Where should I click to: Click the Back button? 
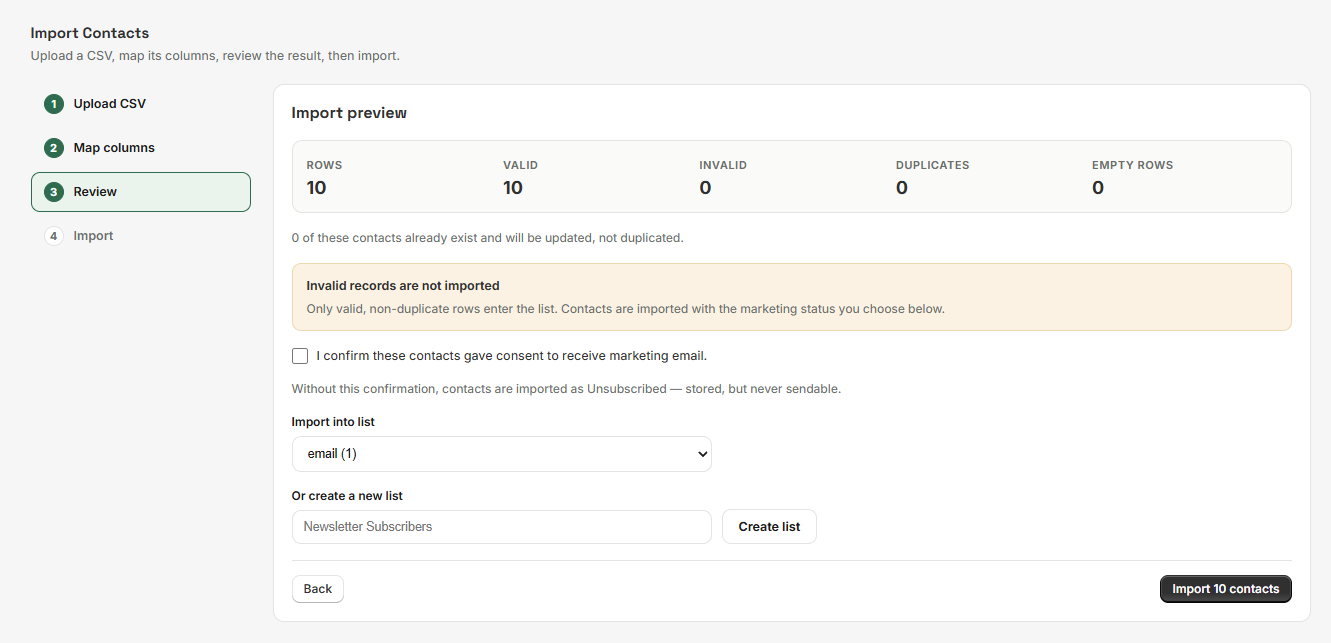[x=318, y=589]
